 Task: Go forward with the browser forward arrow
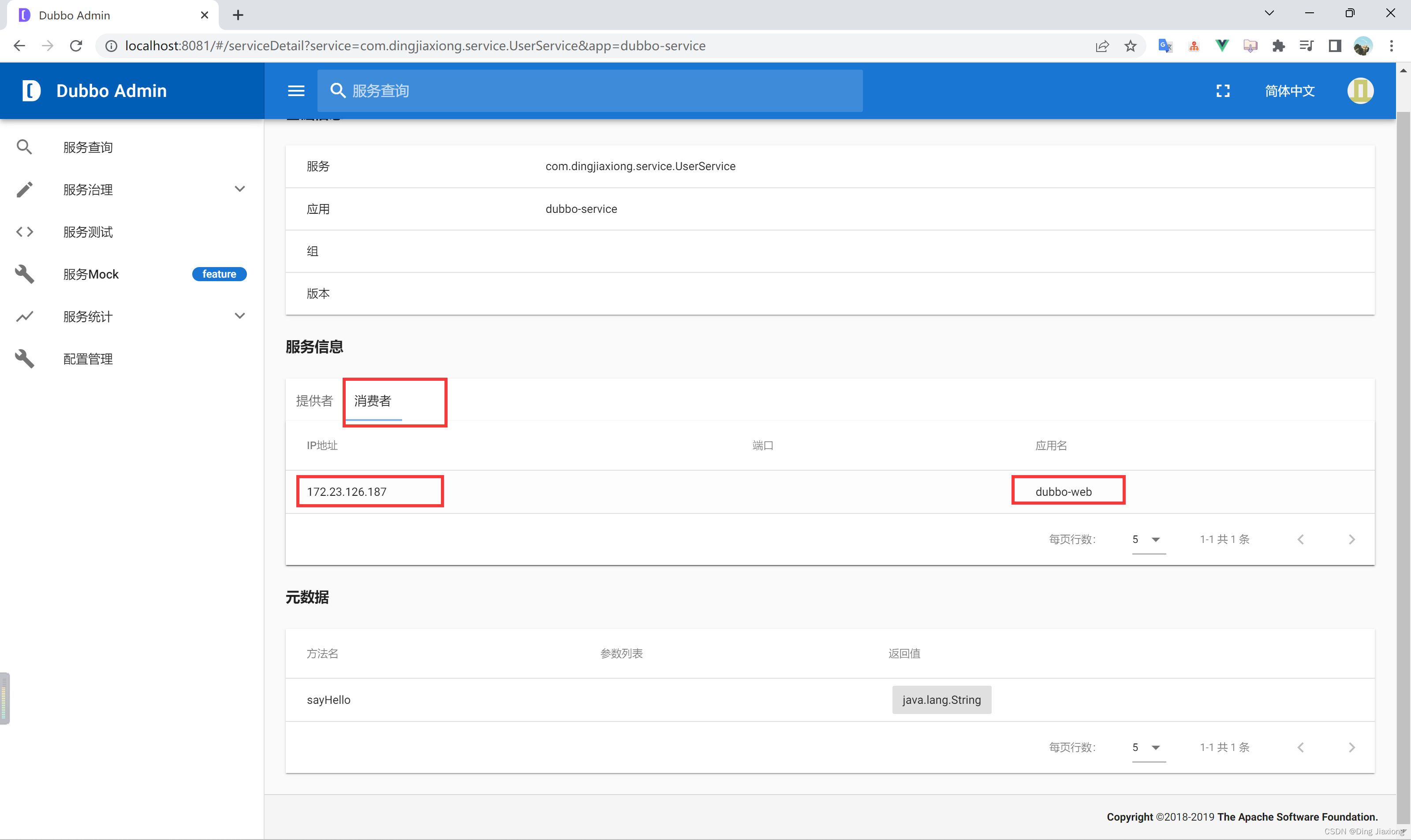pyautogui.click(x=48, y=46)
